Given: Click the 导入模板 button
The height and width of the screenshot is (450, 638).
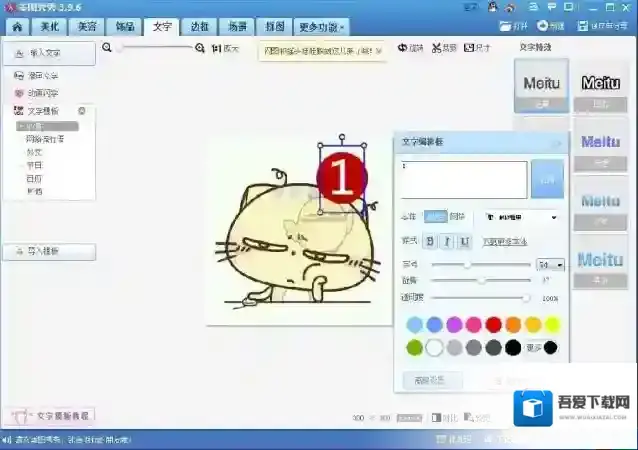Looking at the screenshot, I should pos(49,251).
